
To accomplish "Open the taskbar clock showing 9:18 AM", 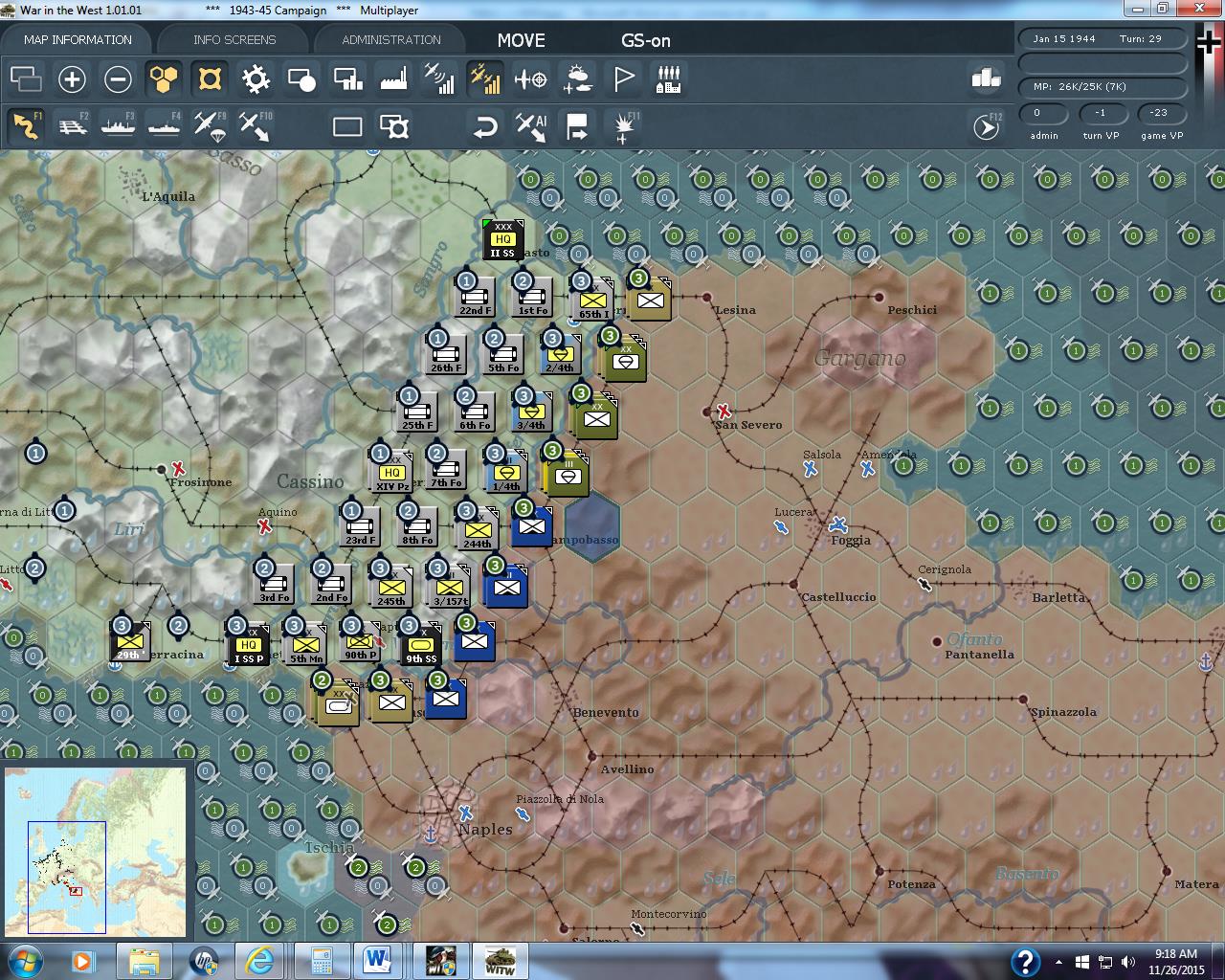I will pos(1176,961).
